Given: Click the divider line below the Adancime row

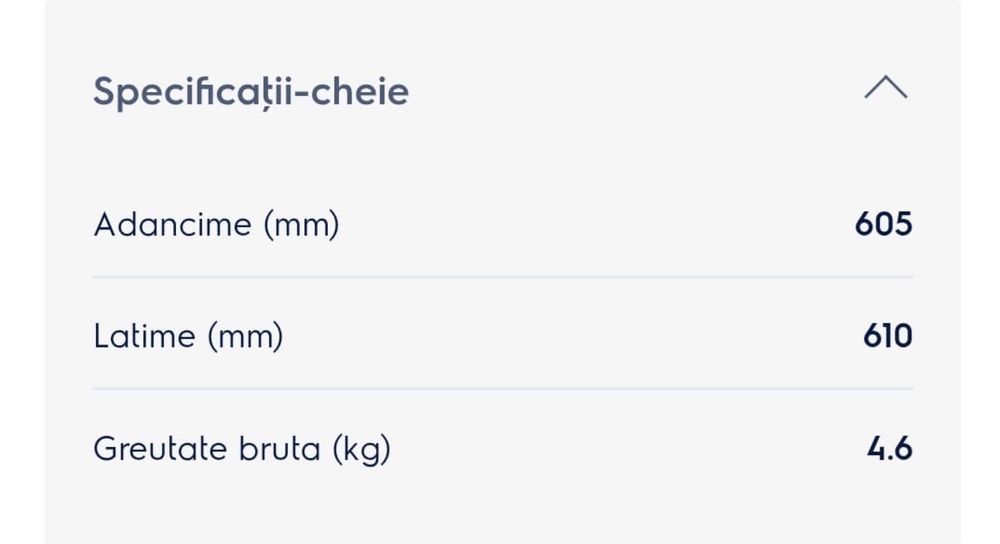Looking at the screenshot, I should 502,277.
